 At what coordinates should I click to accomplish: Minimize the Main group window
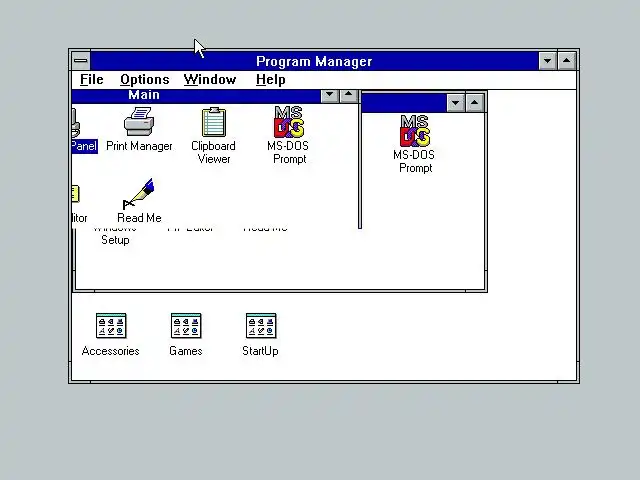pos(330,96)
